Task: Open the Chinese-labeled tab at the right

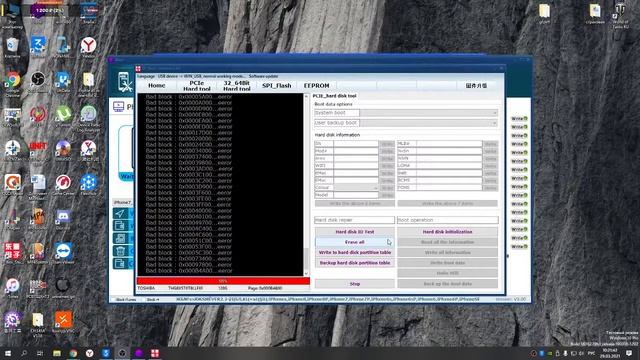Action: click(476, 86)
